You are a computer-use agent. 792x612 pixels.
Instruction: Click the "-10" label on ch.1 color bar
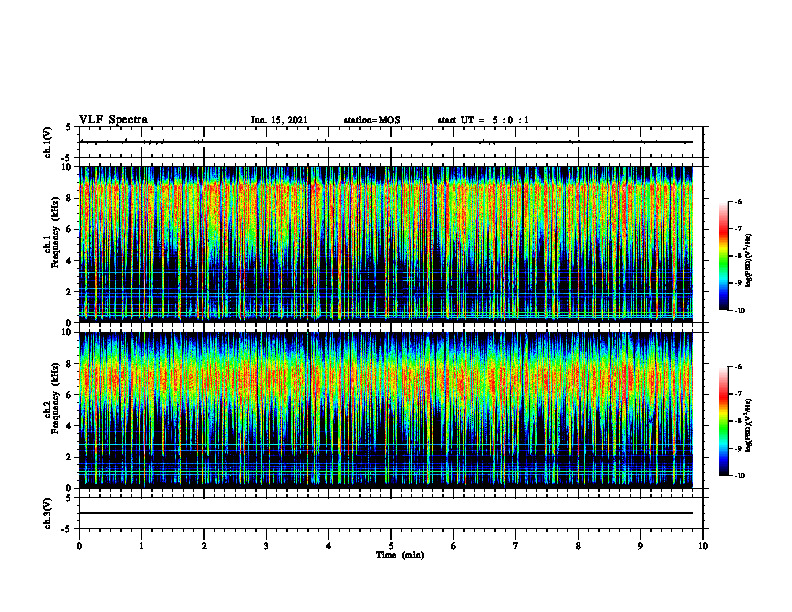tap(740, 311)
